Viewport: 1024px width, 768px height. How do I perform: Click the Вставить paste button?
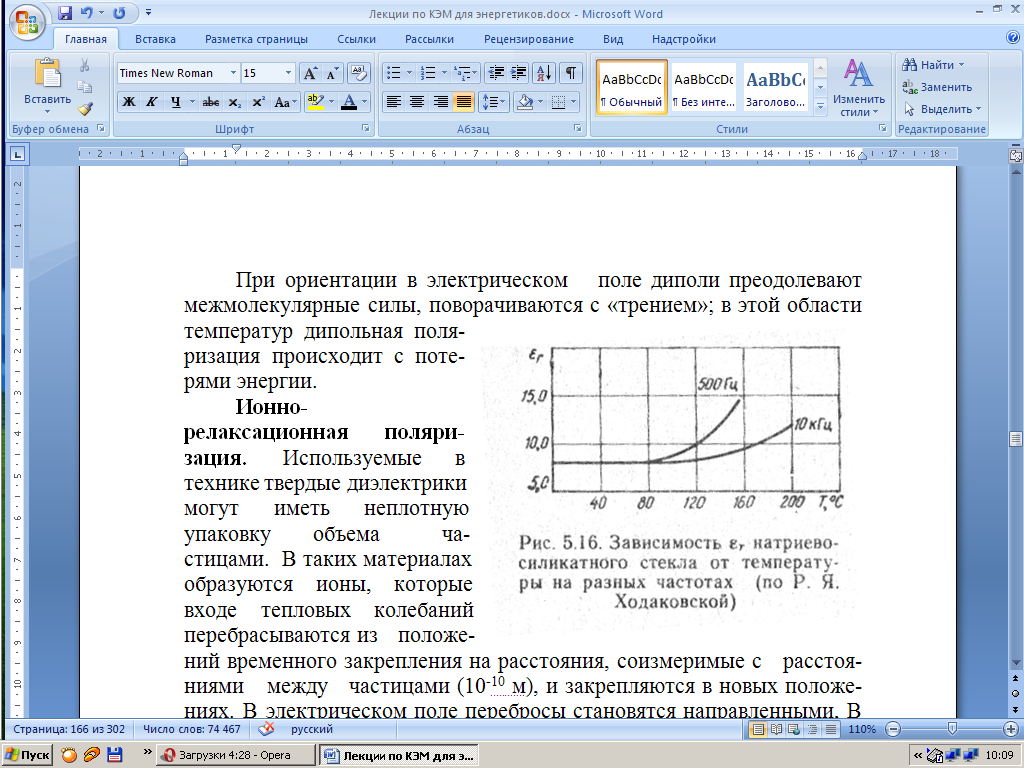[48, 86]
